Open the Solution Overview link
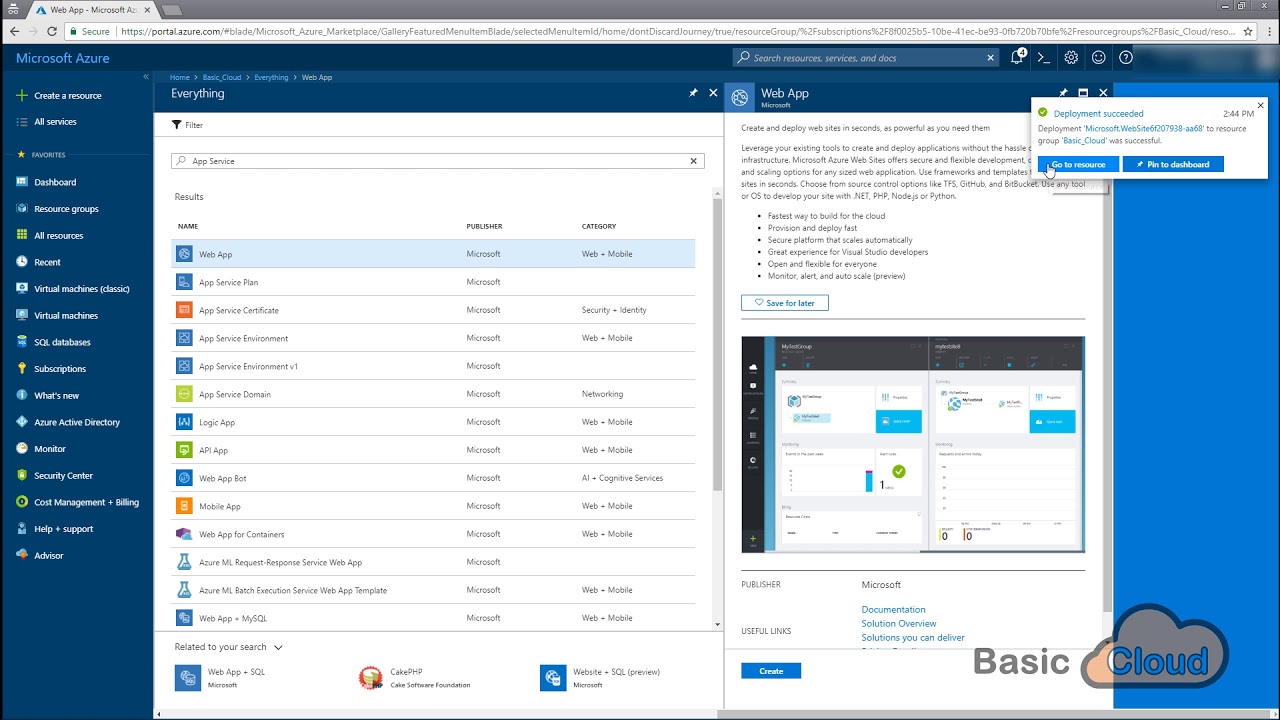Screen dimensions: 1280x720 pyautogui.click(x=899, y=624)
